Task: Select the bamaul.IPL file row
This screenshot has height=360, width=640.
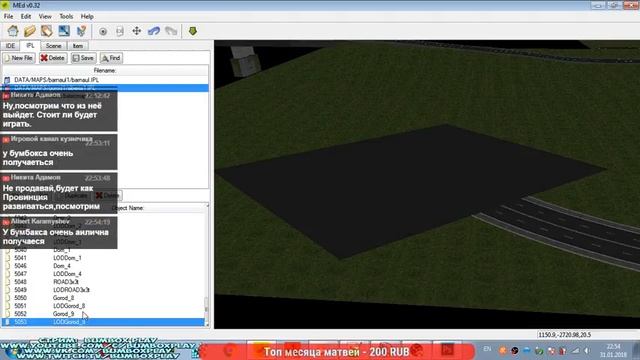Action: click(x=105, y=80)
